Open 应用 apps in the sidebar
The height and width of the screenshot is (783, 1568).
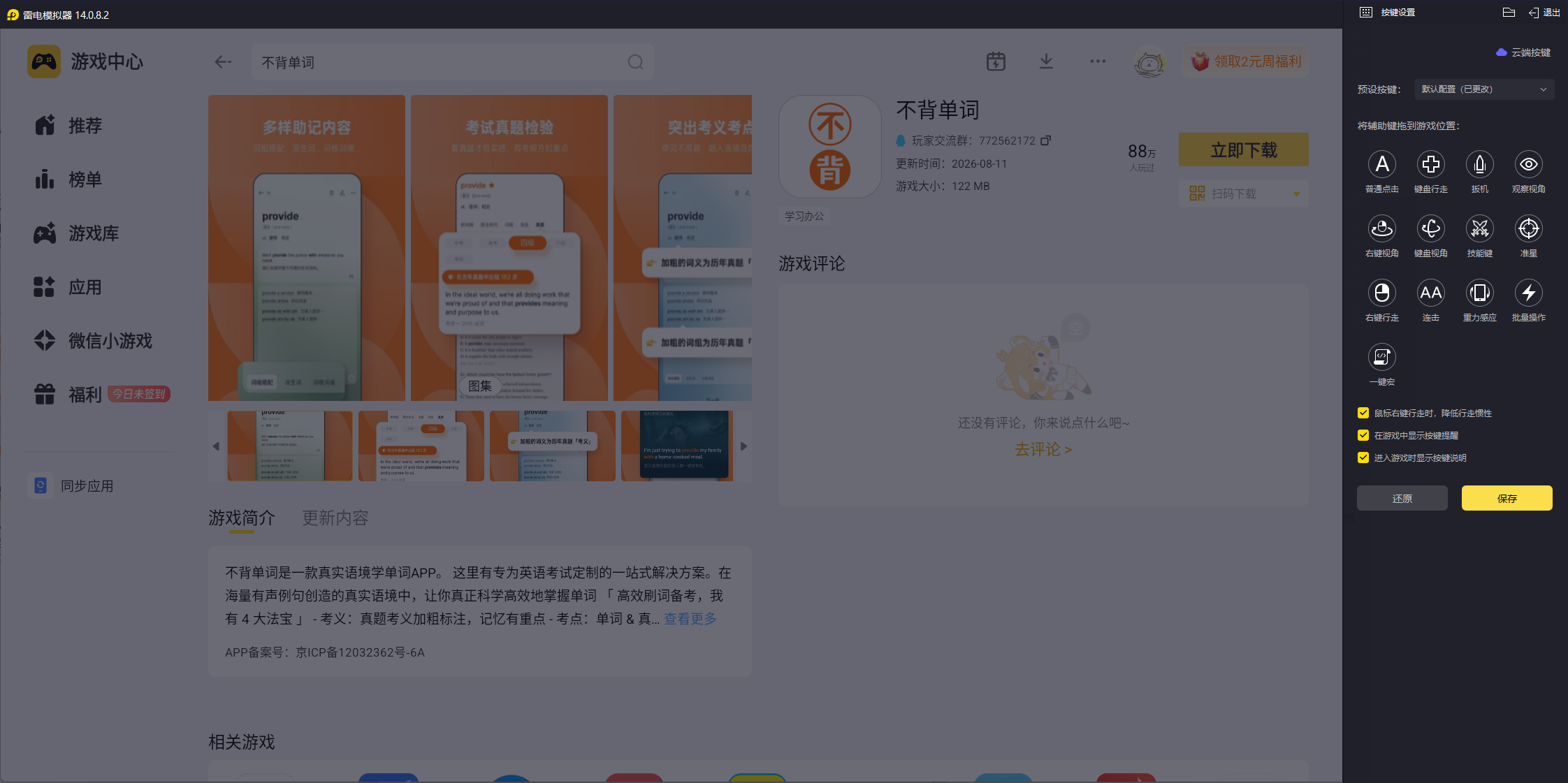[68, 287]
